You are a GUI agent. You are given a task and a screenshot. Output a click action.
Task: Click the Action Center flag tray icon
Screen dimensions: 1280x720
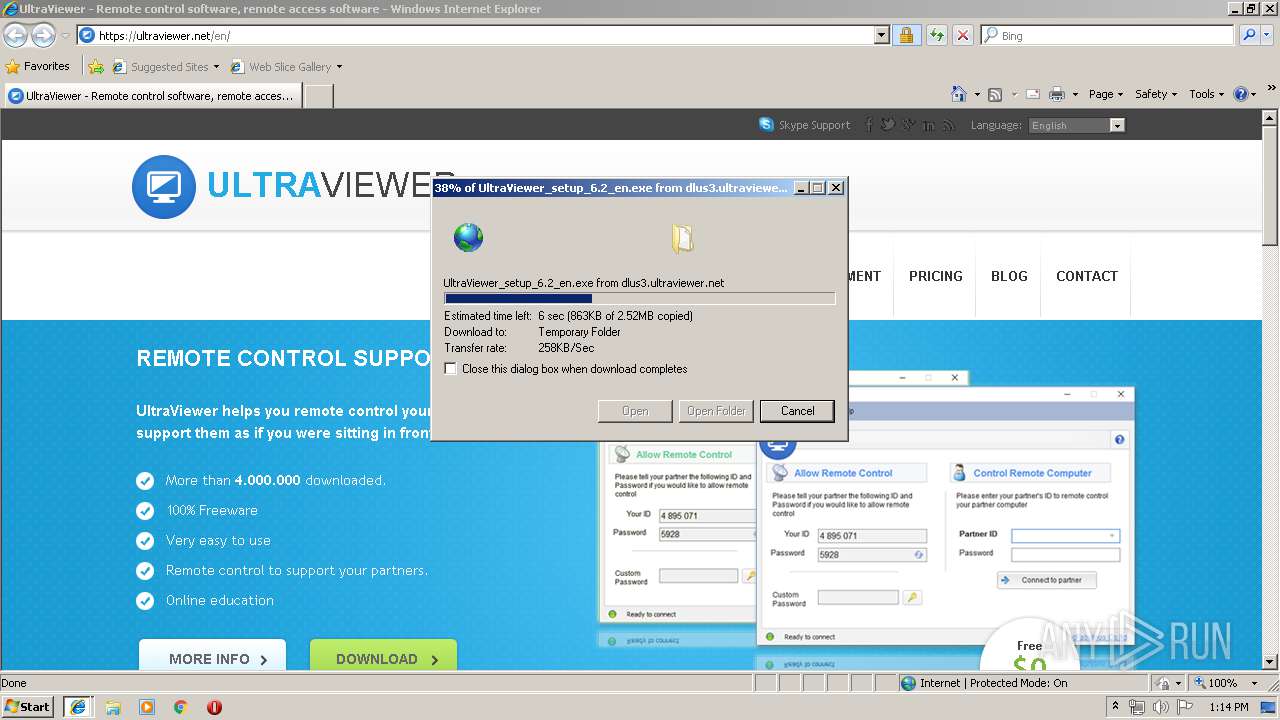point(1185,707)
